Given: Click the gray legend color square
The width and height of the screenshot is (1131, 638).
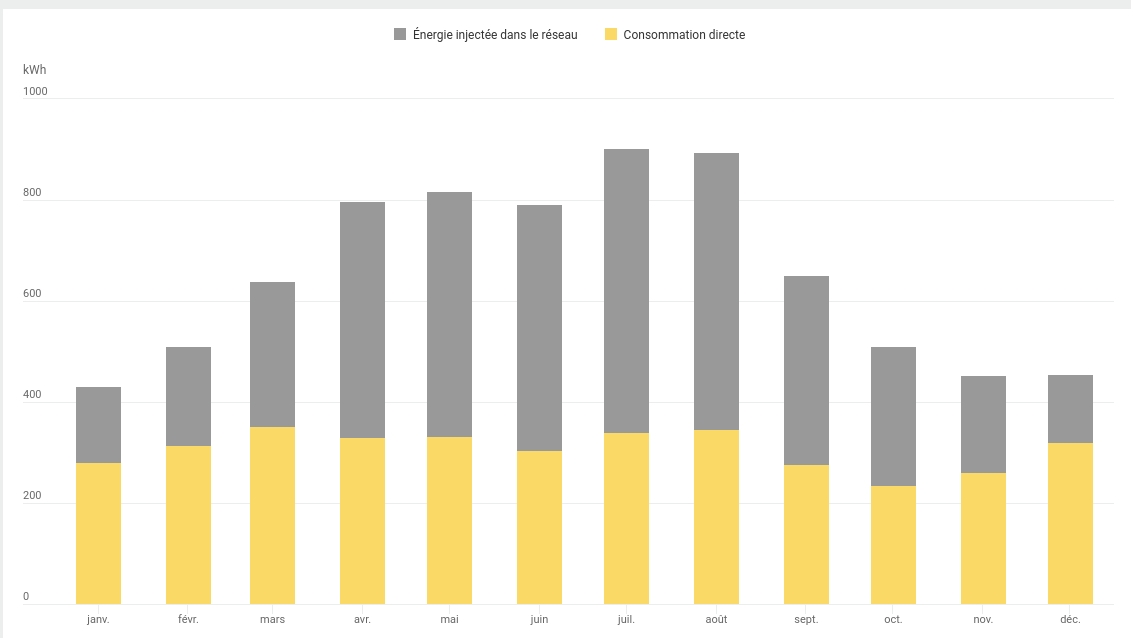Looking at the screenshot, I should [400, 35].
